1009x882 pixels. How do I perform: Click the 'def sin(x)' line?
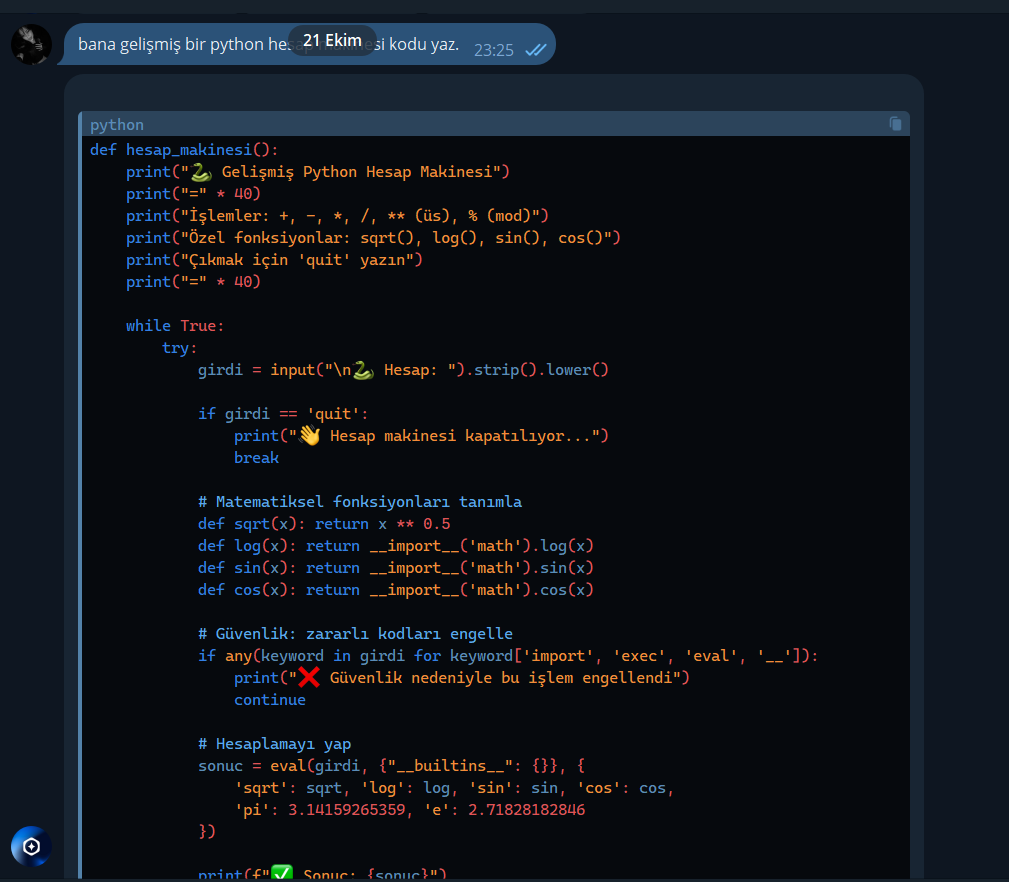pos(396,567)
